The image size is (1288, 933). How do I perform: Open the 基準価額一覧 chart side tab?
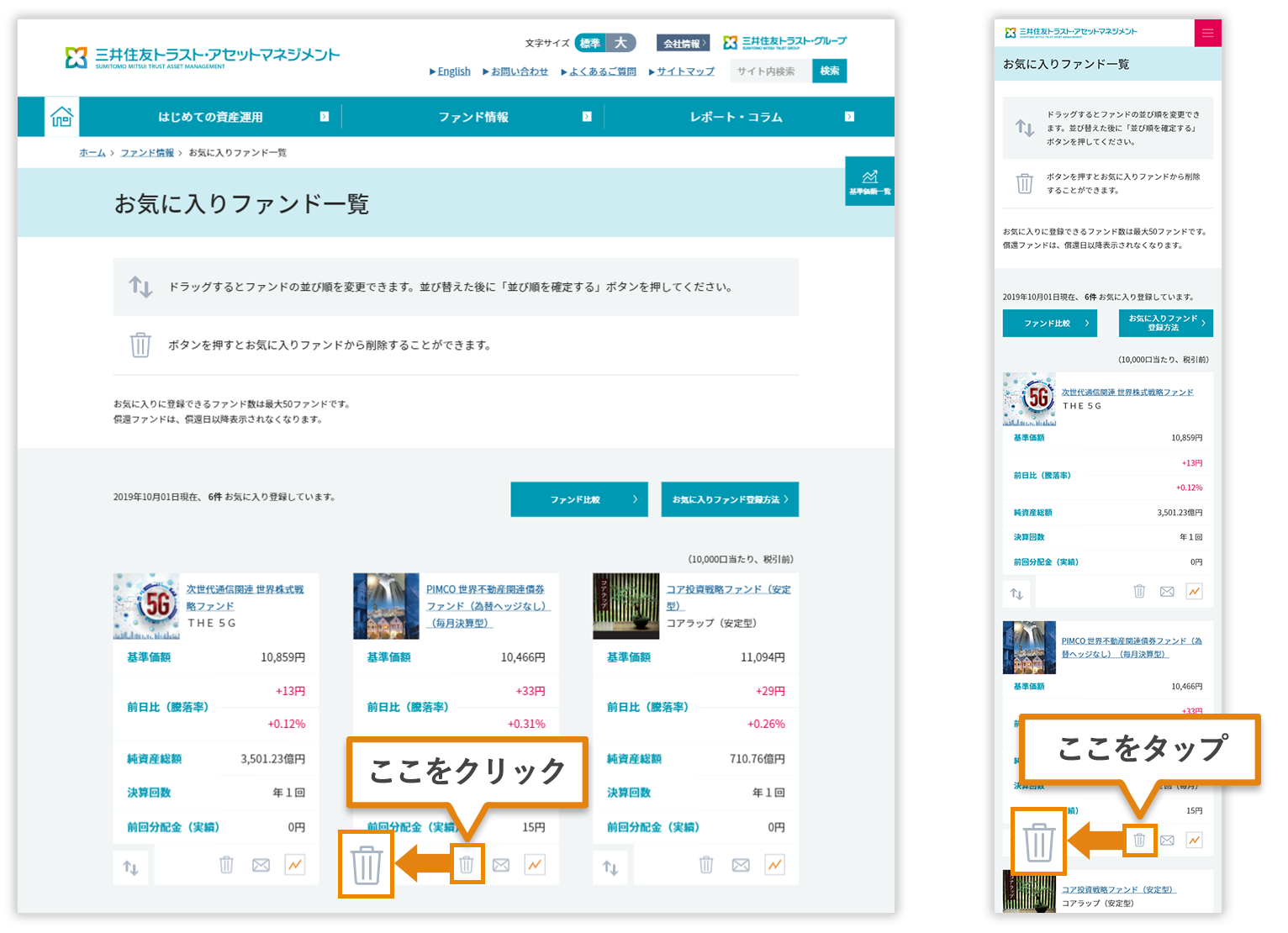(869, 182)
